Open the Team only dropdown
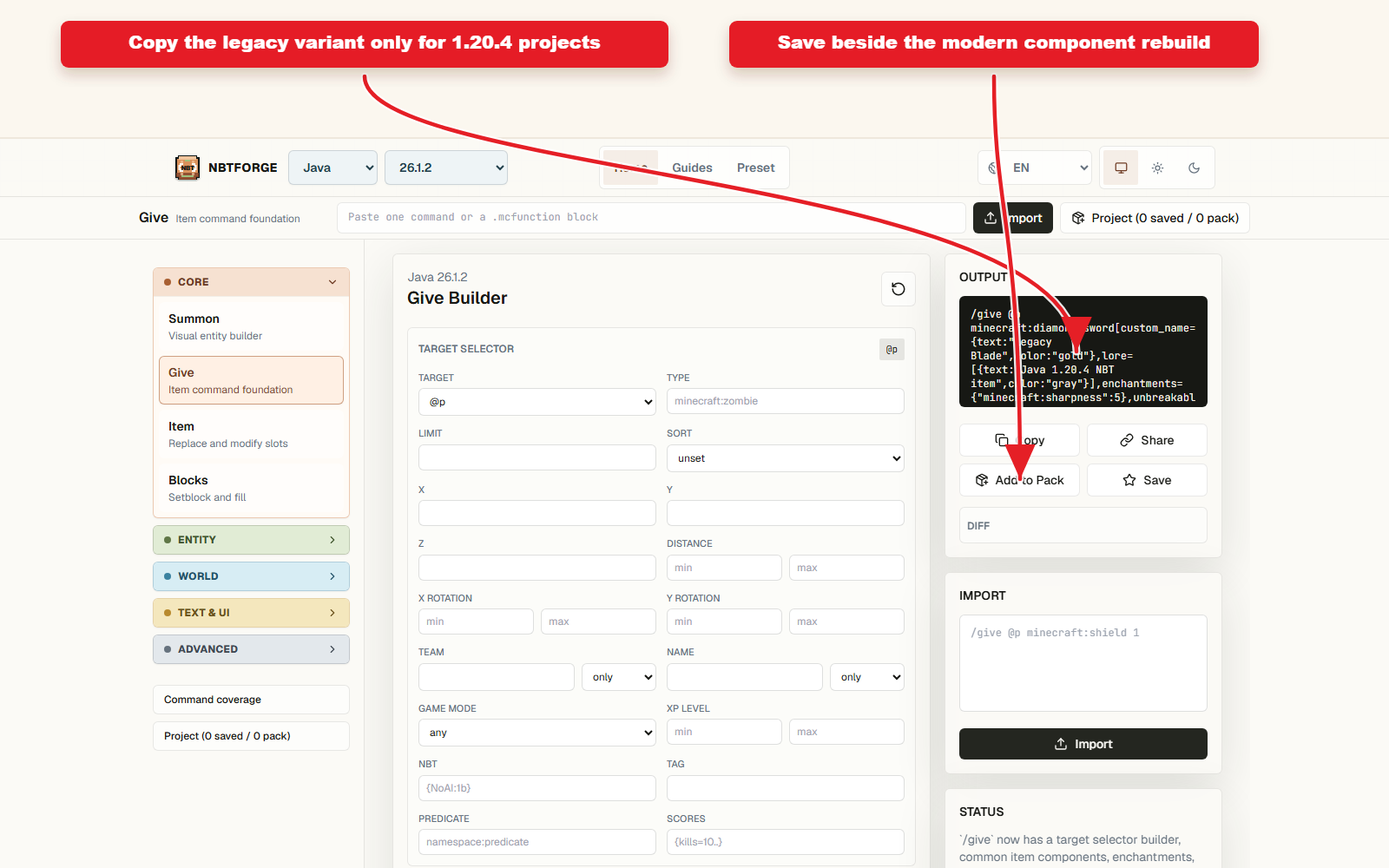 (619, 677)
